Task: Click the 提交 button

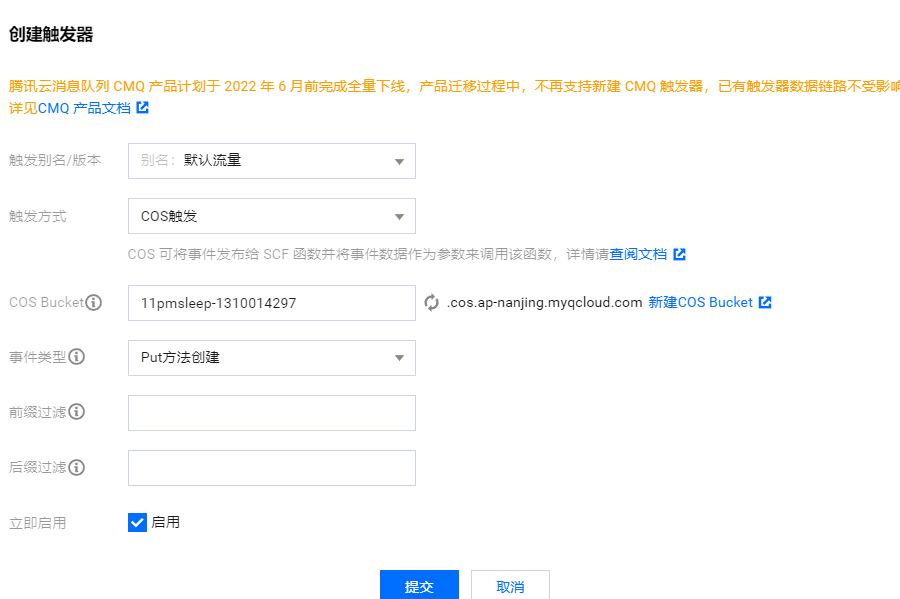Action: [419, 585]
